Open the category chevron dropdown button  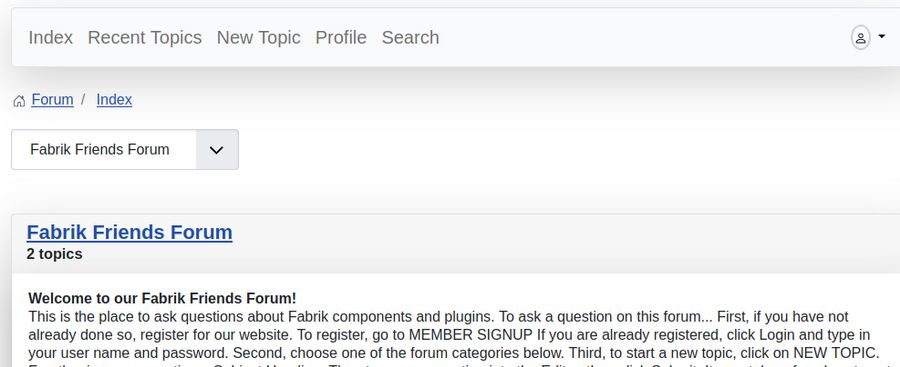point(216,149)
